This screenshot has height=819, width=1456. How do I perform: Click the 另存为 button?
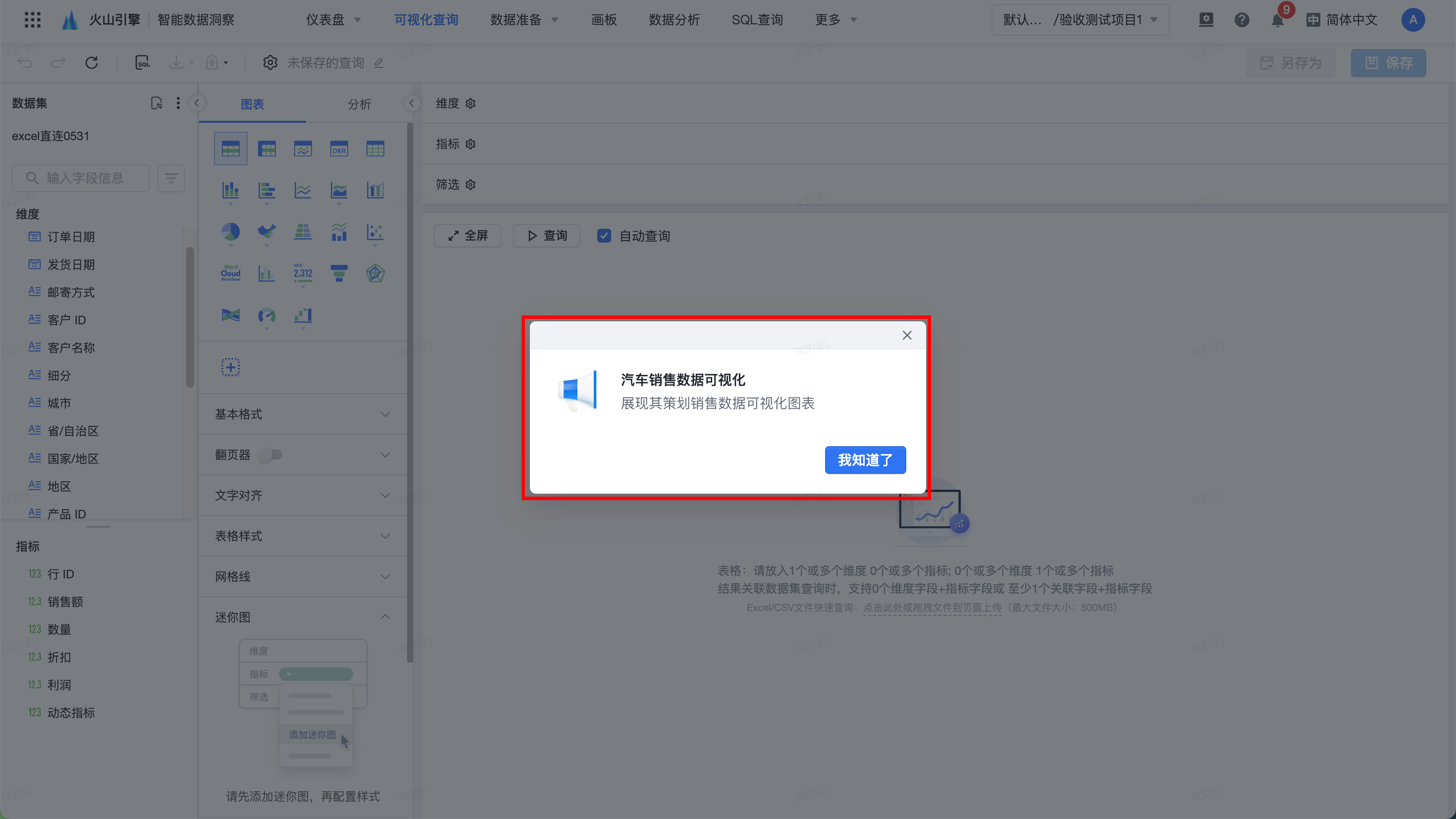(x=1291, y=63)
